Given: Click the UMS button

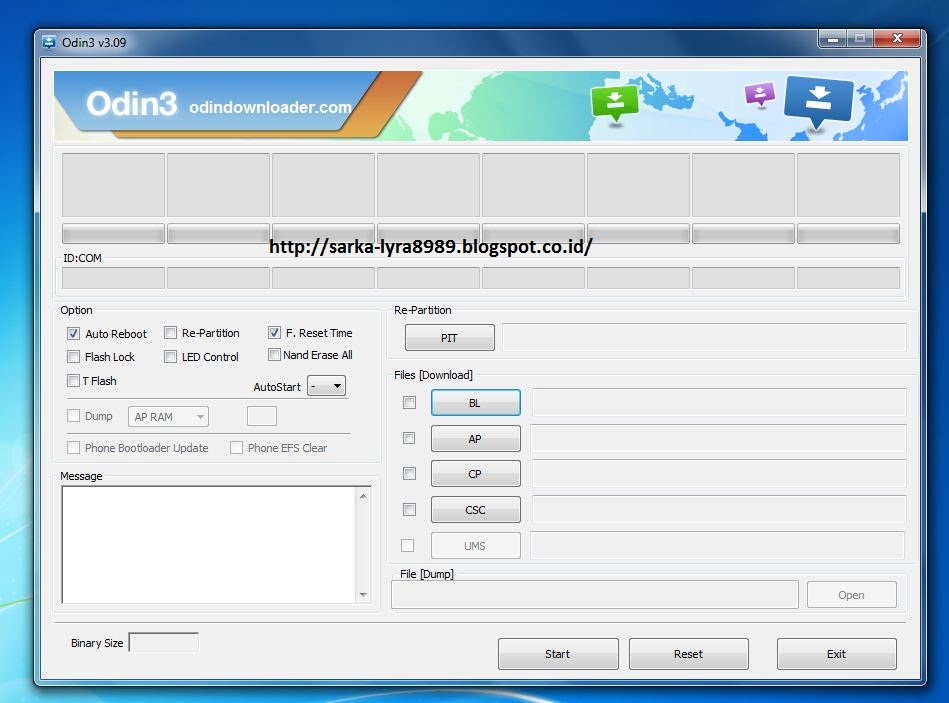Looking at the screenshot, I should [476, 546].
